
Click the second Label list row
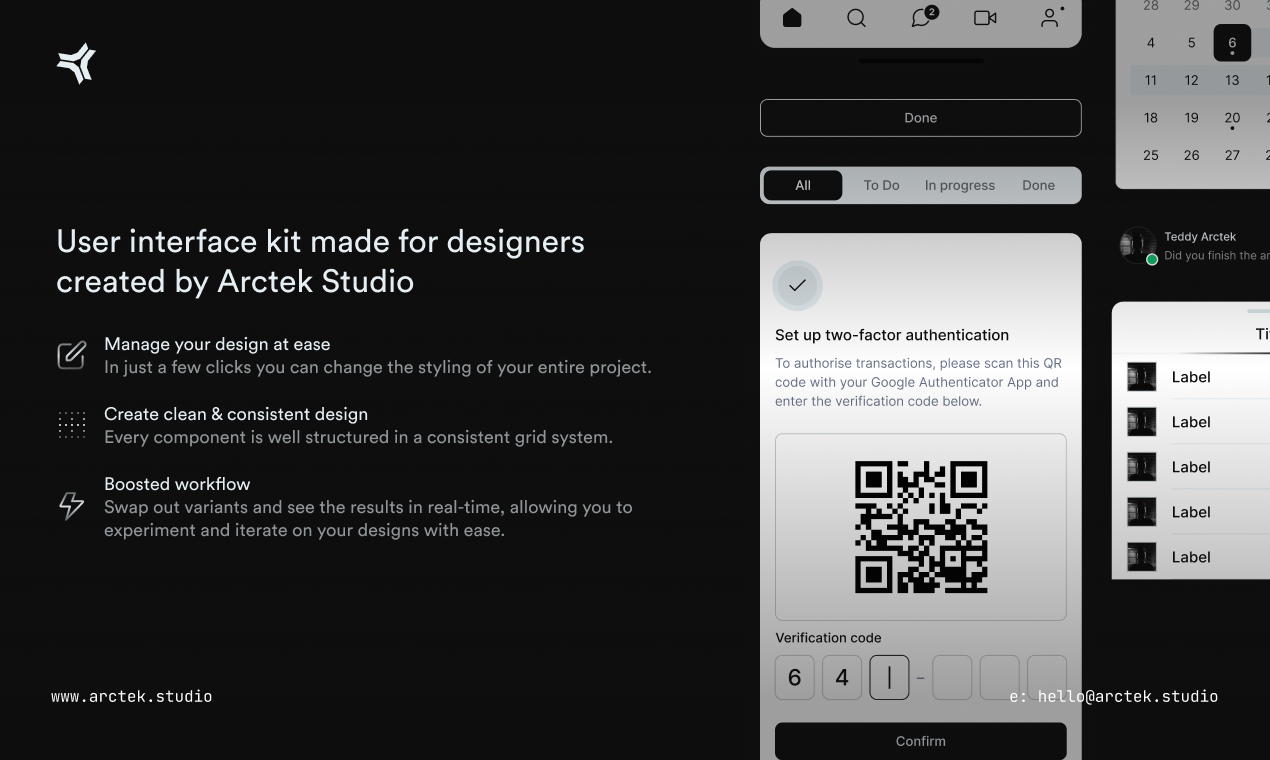[1191, 422]
